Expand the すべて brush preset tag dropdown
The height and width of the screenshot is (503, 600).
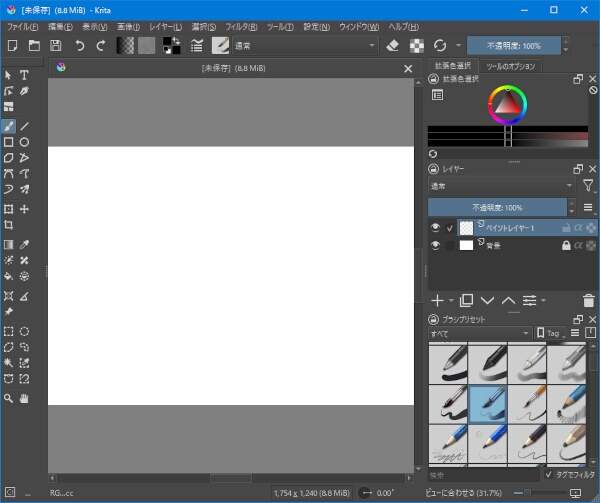(x=479, y=333)
